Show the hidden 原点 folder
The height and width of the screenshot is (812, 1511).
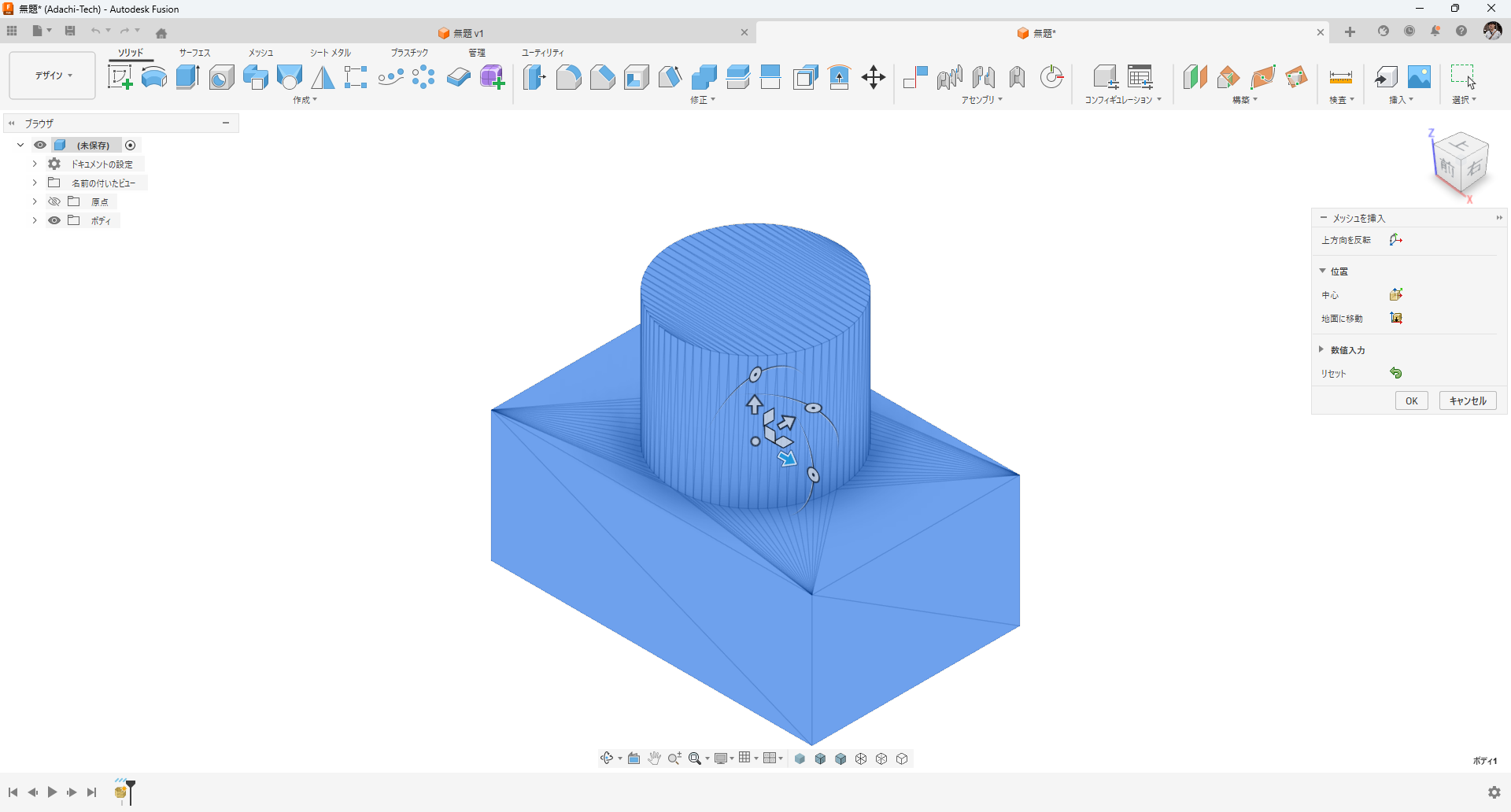[x=54, y=201]
